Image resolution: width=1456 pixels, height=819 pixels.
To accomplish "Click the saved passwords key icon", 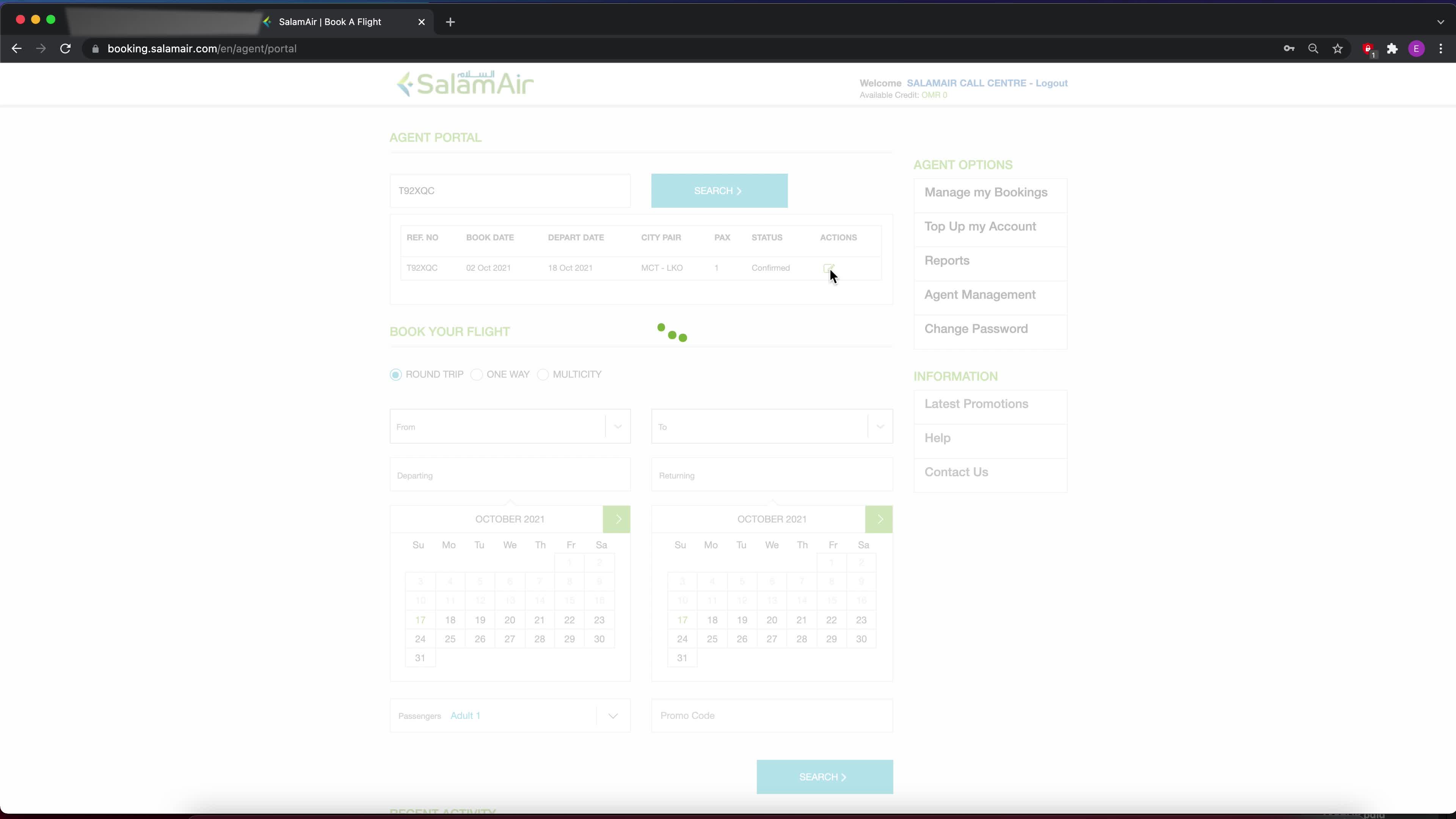I will coord(1289,49).
